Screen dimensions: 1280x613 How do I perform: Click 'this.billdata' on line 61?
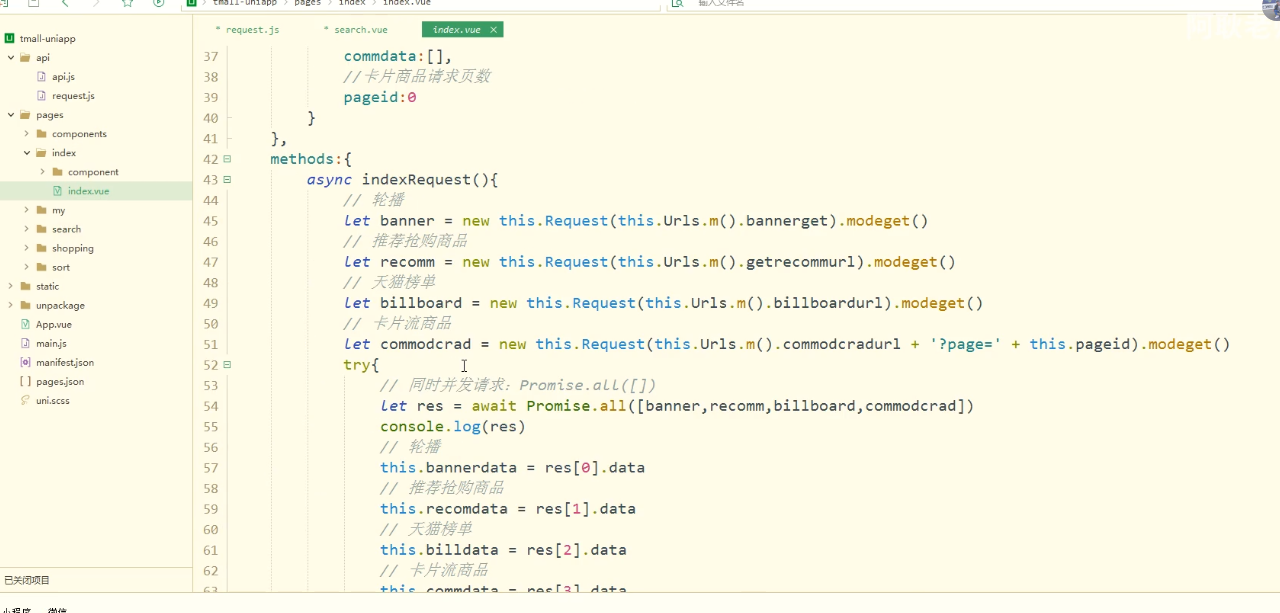click(439, 550)
